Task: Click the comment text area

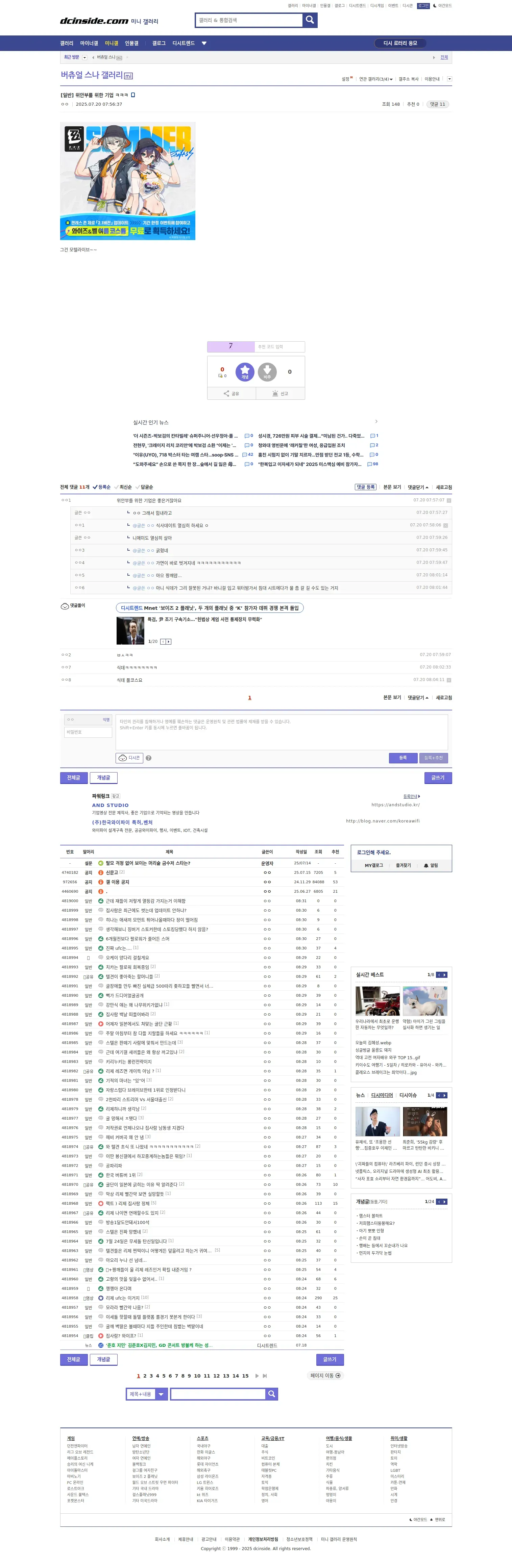Action: [x=282, y=732]
